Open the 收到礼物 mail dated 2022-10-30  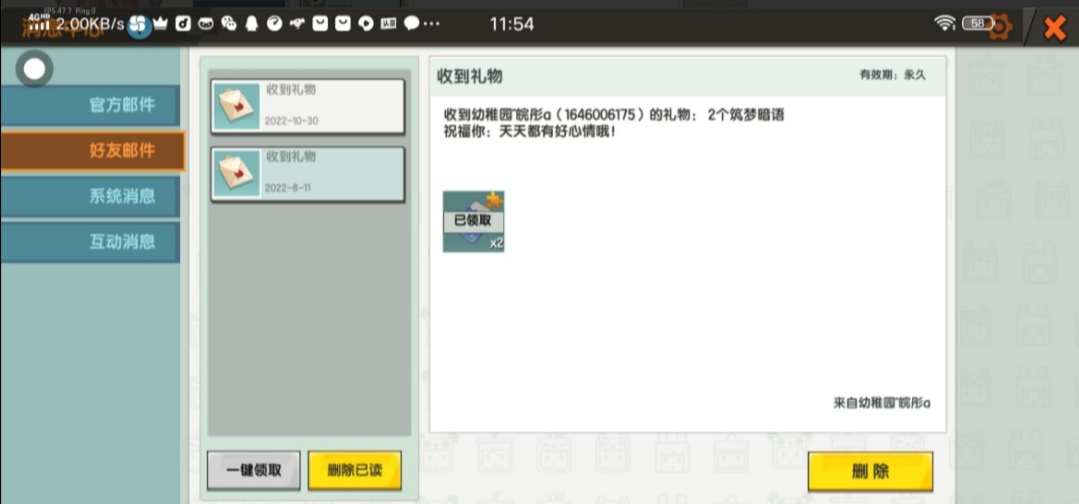pos(307,106)
